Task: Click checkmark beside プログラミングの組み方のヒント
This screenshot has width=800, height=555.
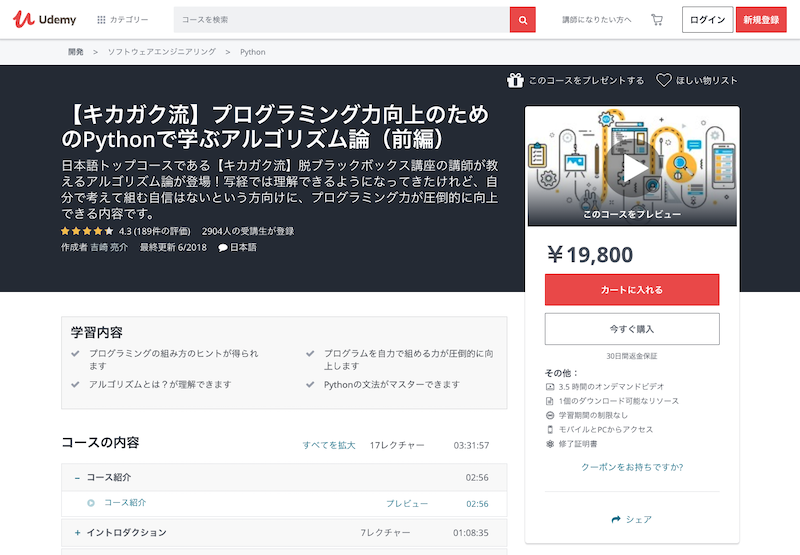Action: (76, 353)
